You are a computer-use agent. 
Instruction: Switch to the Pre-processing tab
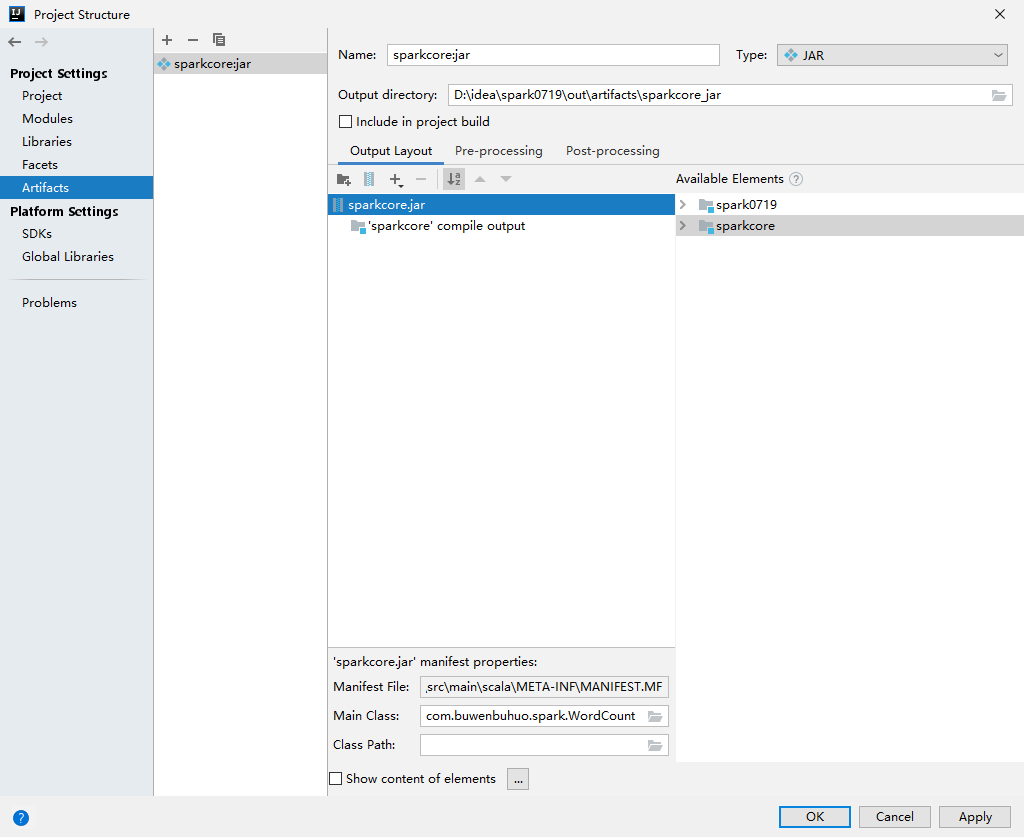point(498,151)
